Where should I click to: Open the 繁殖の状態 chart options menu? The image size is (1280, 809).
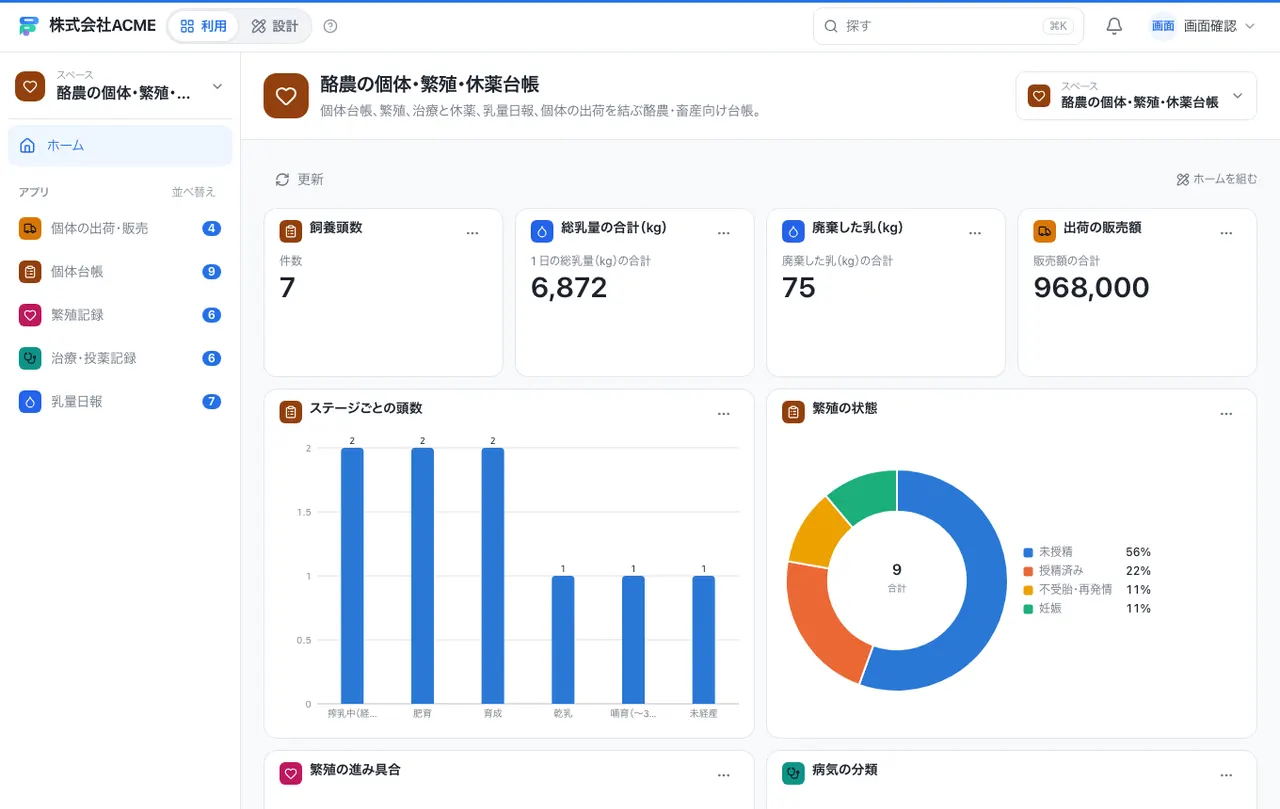coord(1226,413)
